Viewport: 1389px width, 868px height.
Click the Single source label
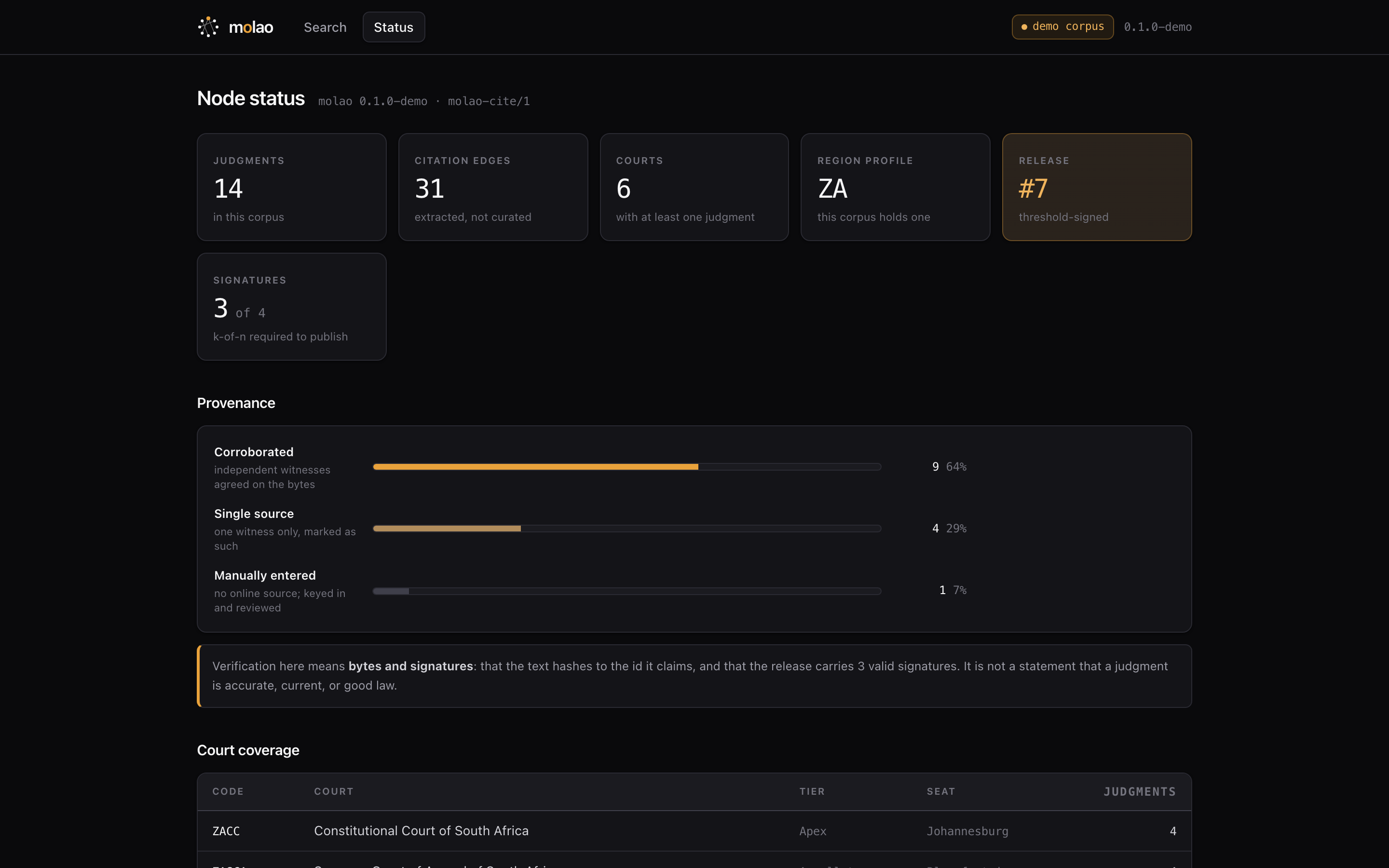254,514
